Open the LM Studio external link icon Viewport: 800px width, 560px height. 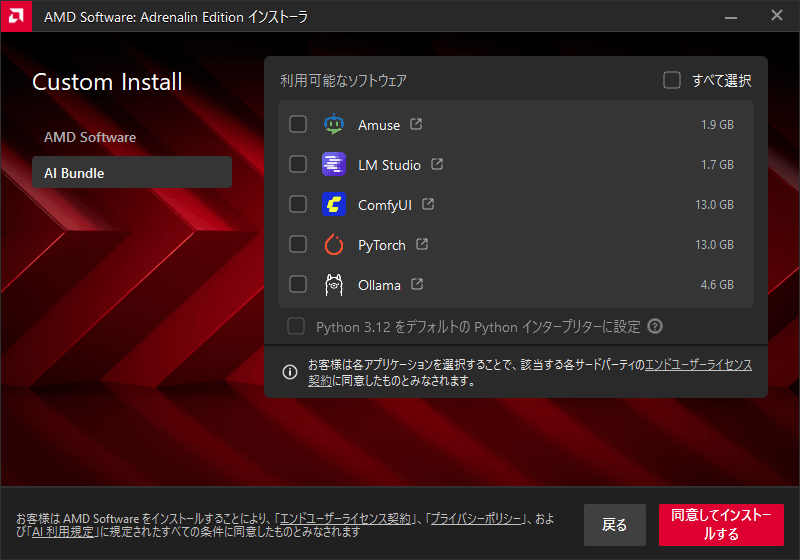click(437, 165)
